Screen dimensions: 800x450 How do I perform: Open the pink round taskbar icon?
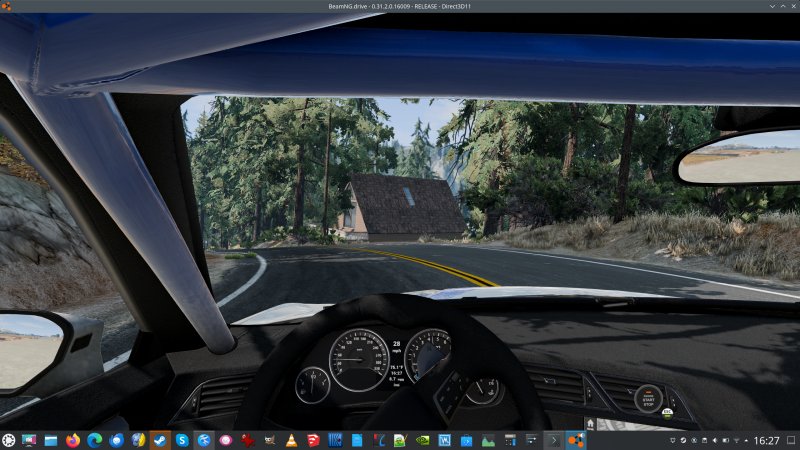coord(226,440)
